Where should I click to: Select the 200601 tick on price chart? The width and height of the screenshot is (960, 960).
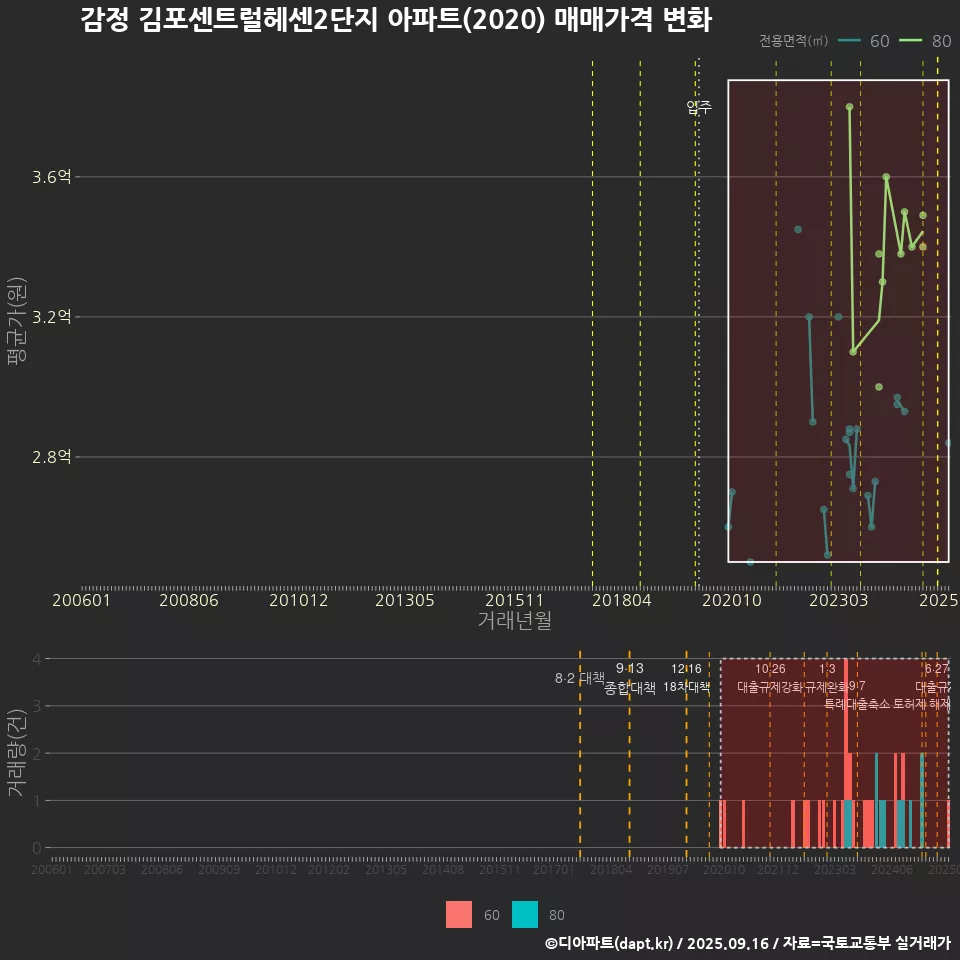[81, 601]
